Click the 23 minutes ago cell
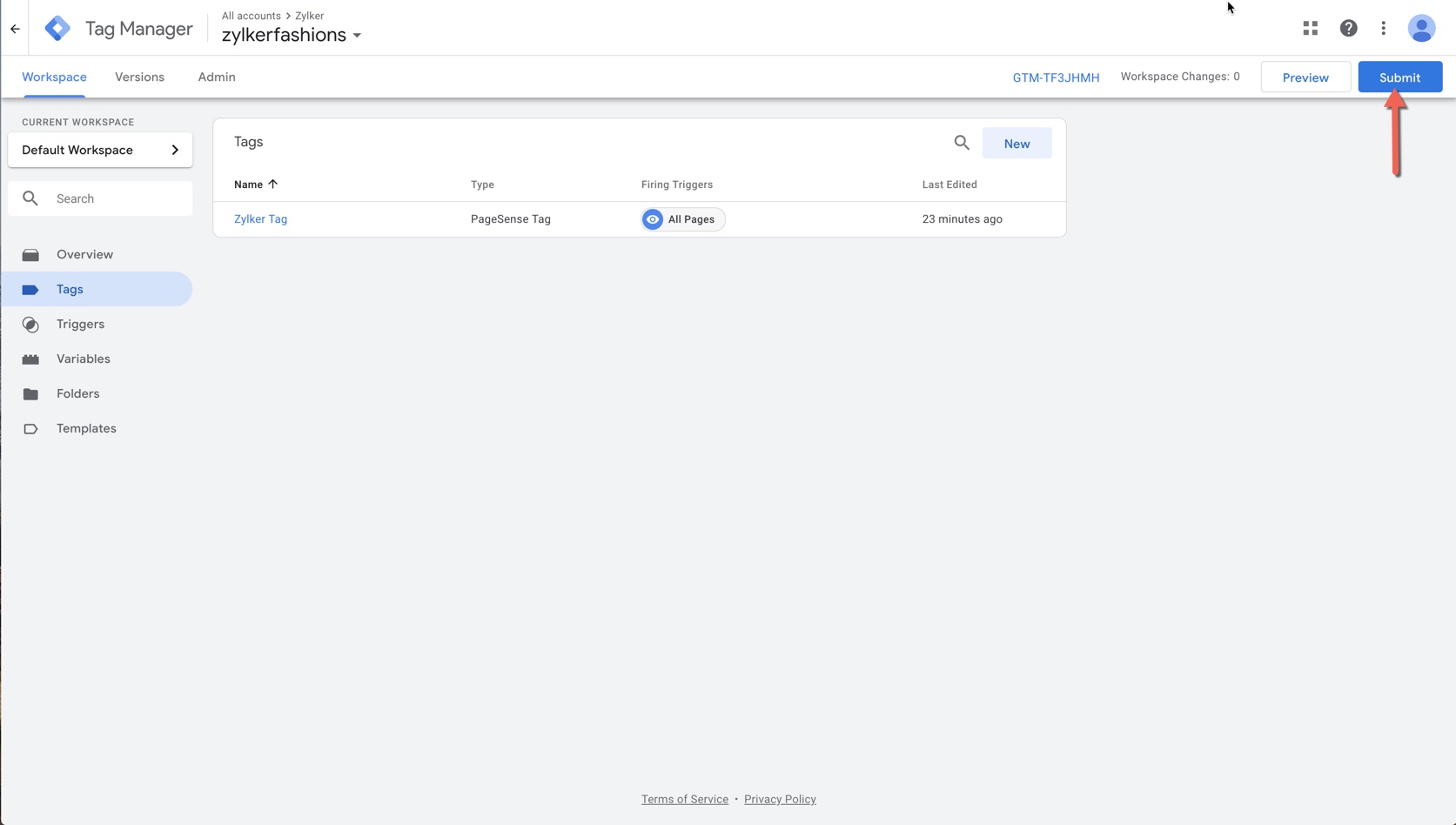Viewport: 1456px width, 825px height. pos(963,219)
